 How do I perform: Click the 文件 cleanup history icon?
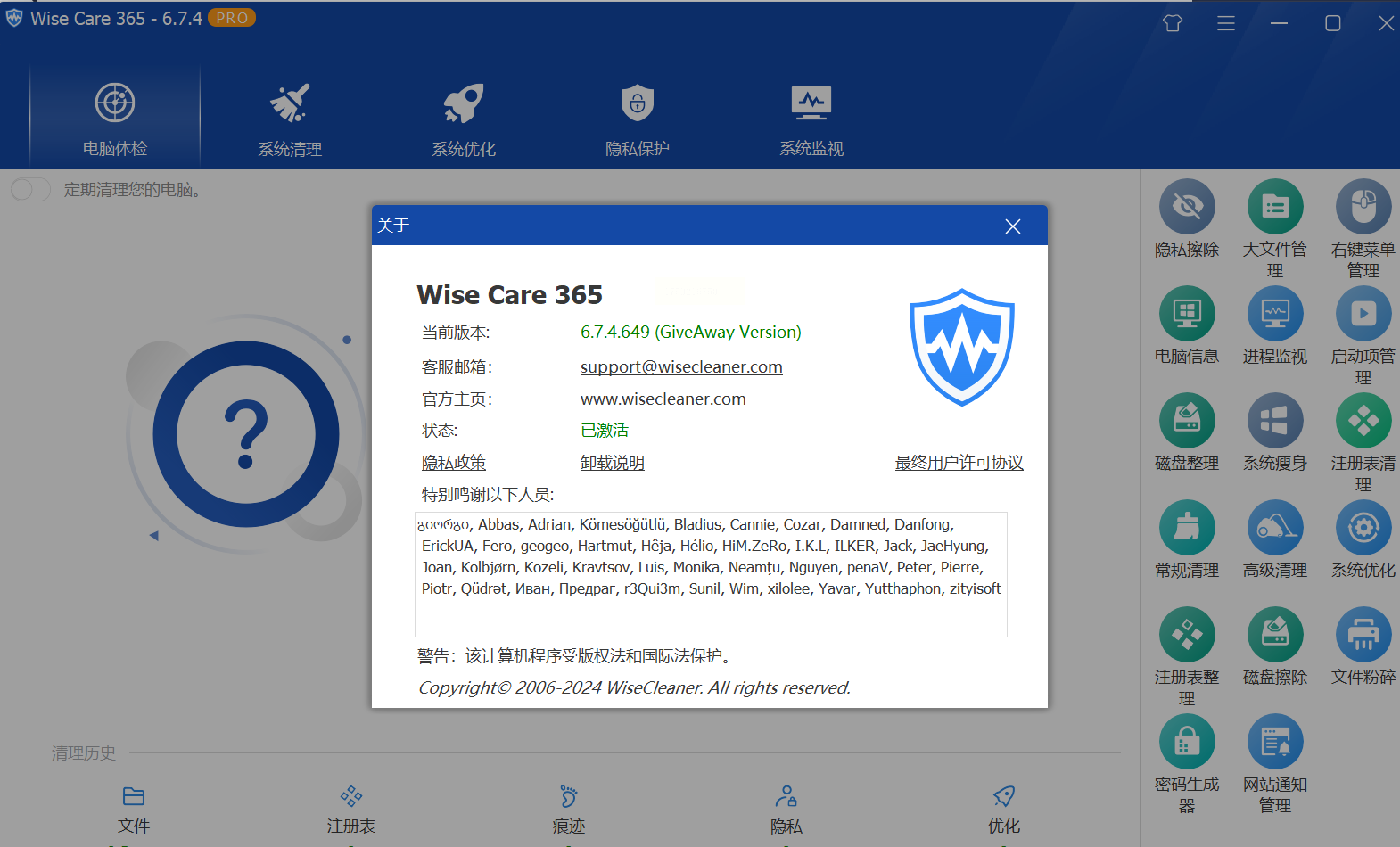[x=134, y=796]
